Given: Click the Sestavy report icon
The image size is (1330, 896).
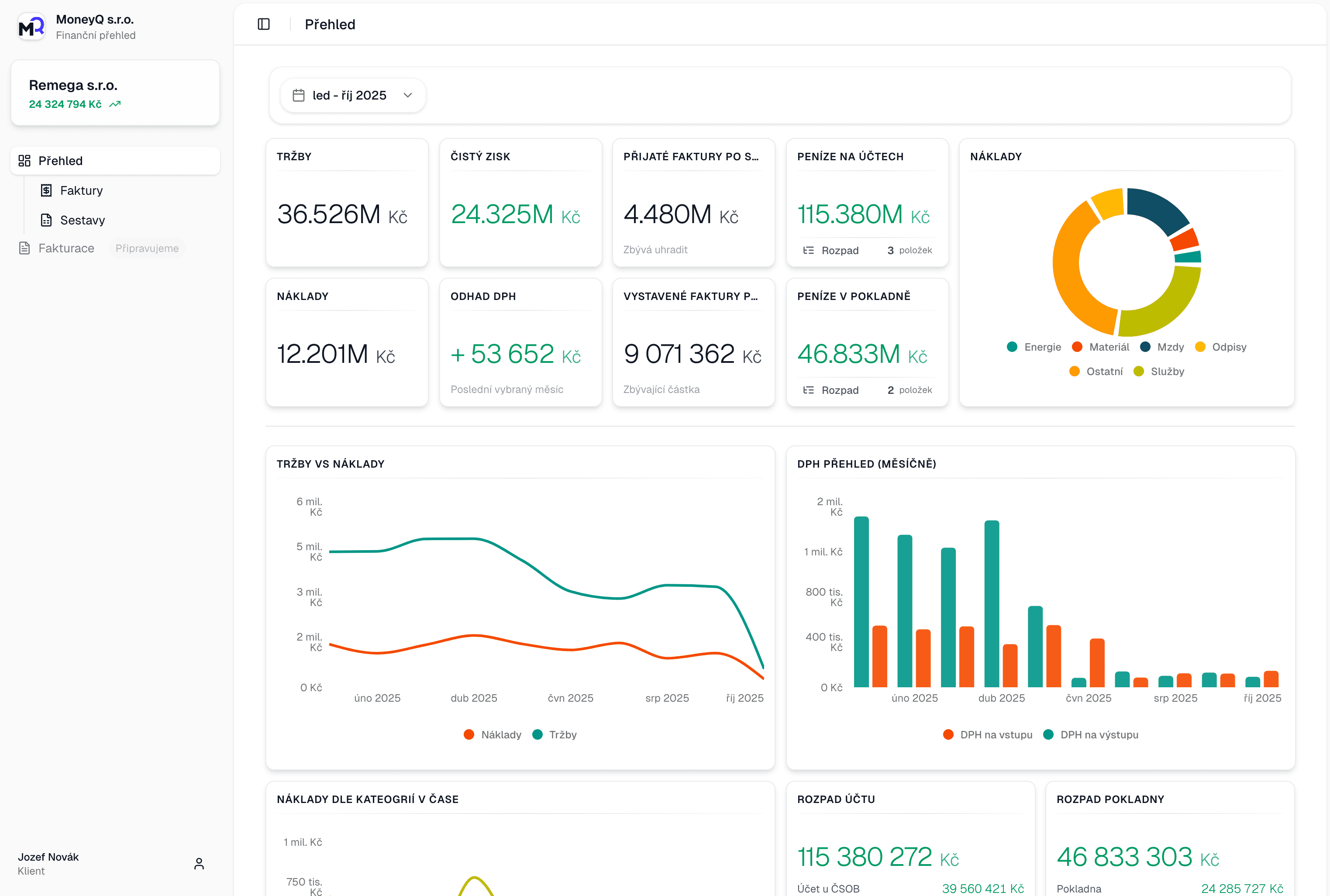Looking at the screenshot, I should coord(46,220).
